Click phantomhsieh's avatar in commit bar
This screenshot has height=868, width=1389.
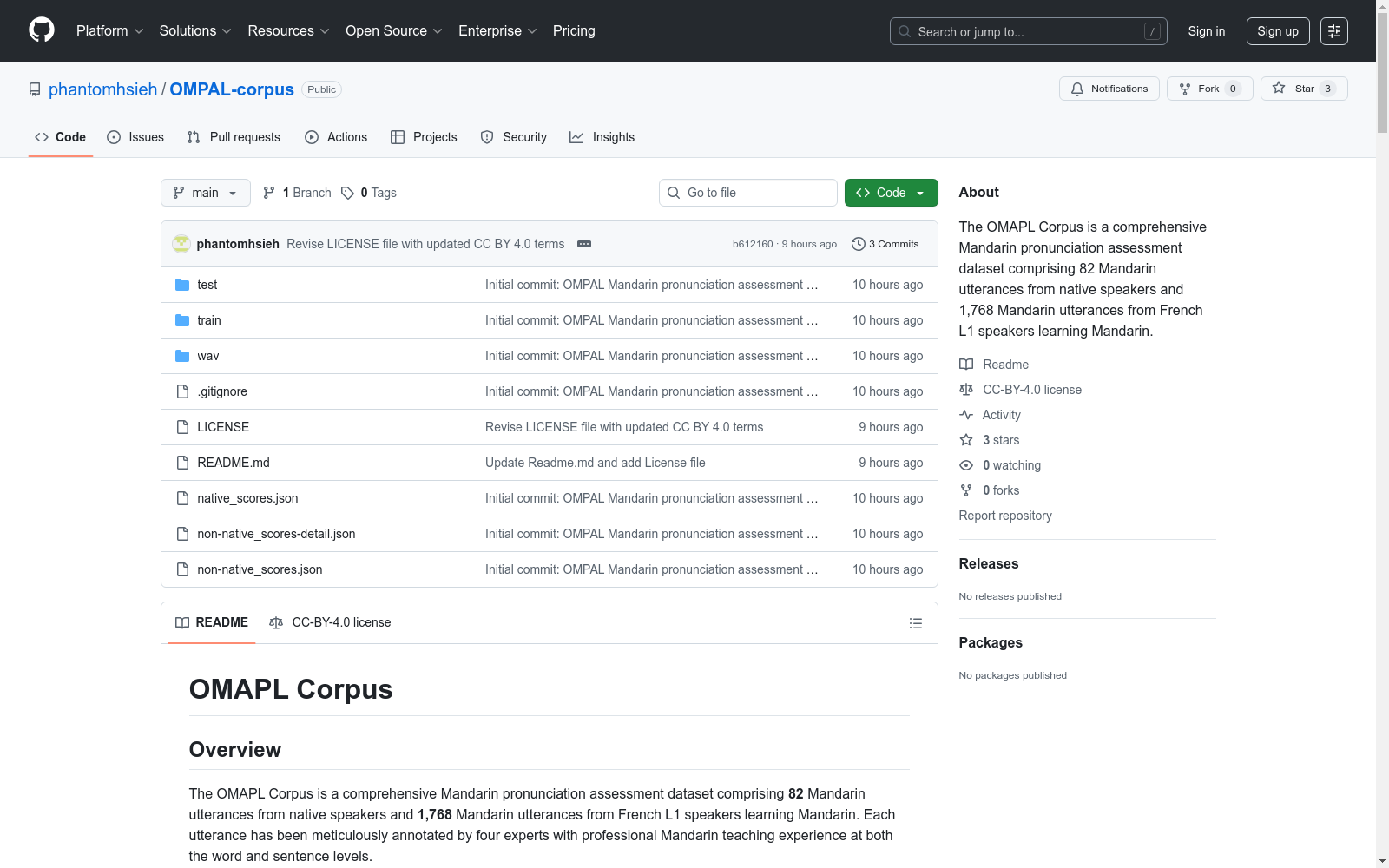point(181,244)
